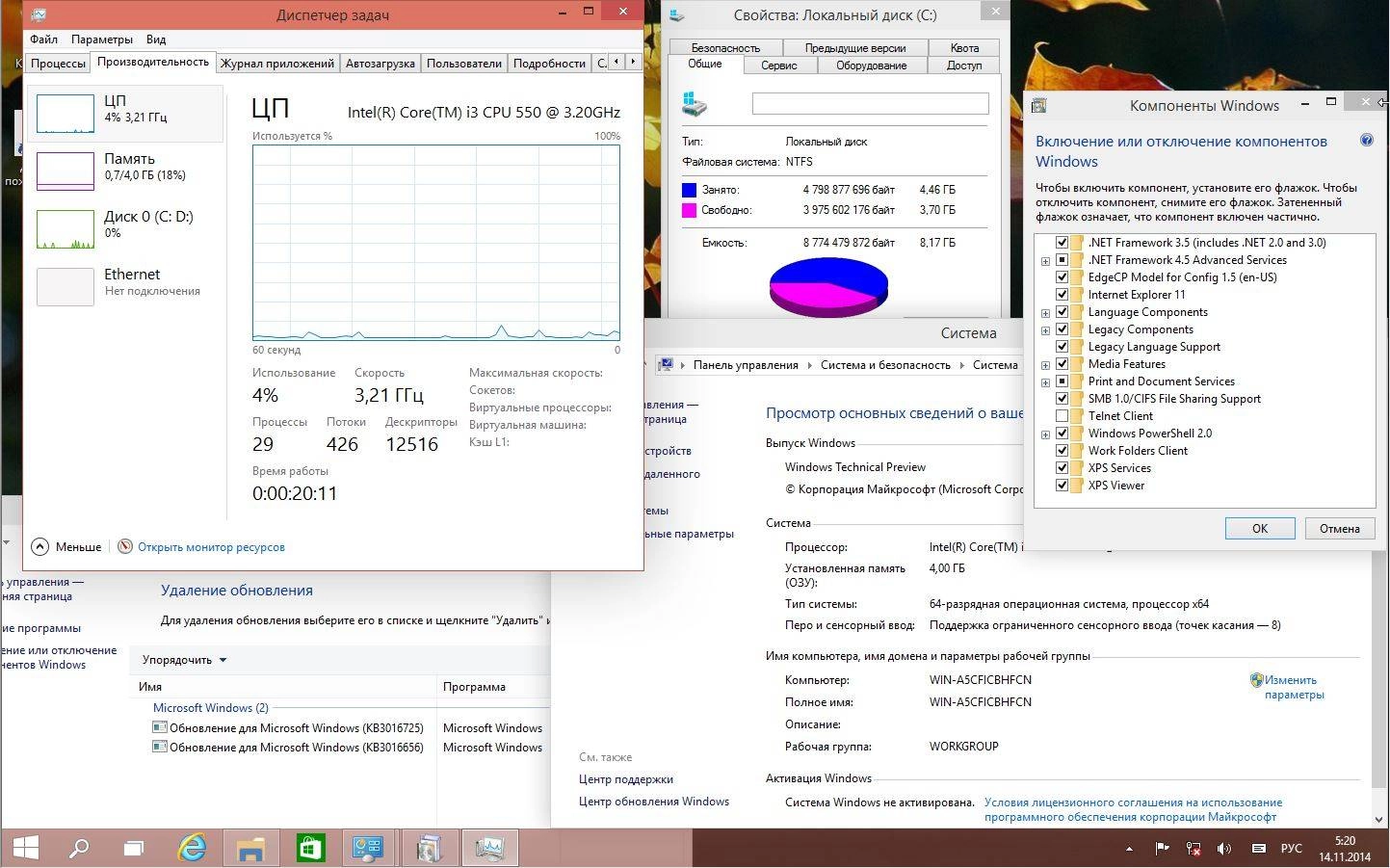Click Изменить параметры link in System
The width and height of the screenshot is (1390, 868).
click(x=1294, y=687)
